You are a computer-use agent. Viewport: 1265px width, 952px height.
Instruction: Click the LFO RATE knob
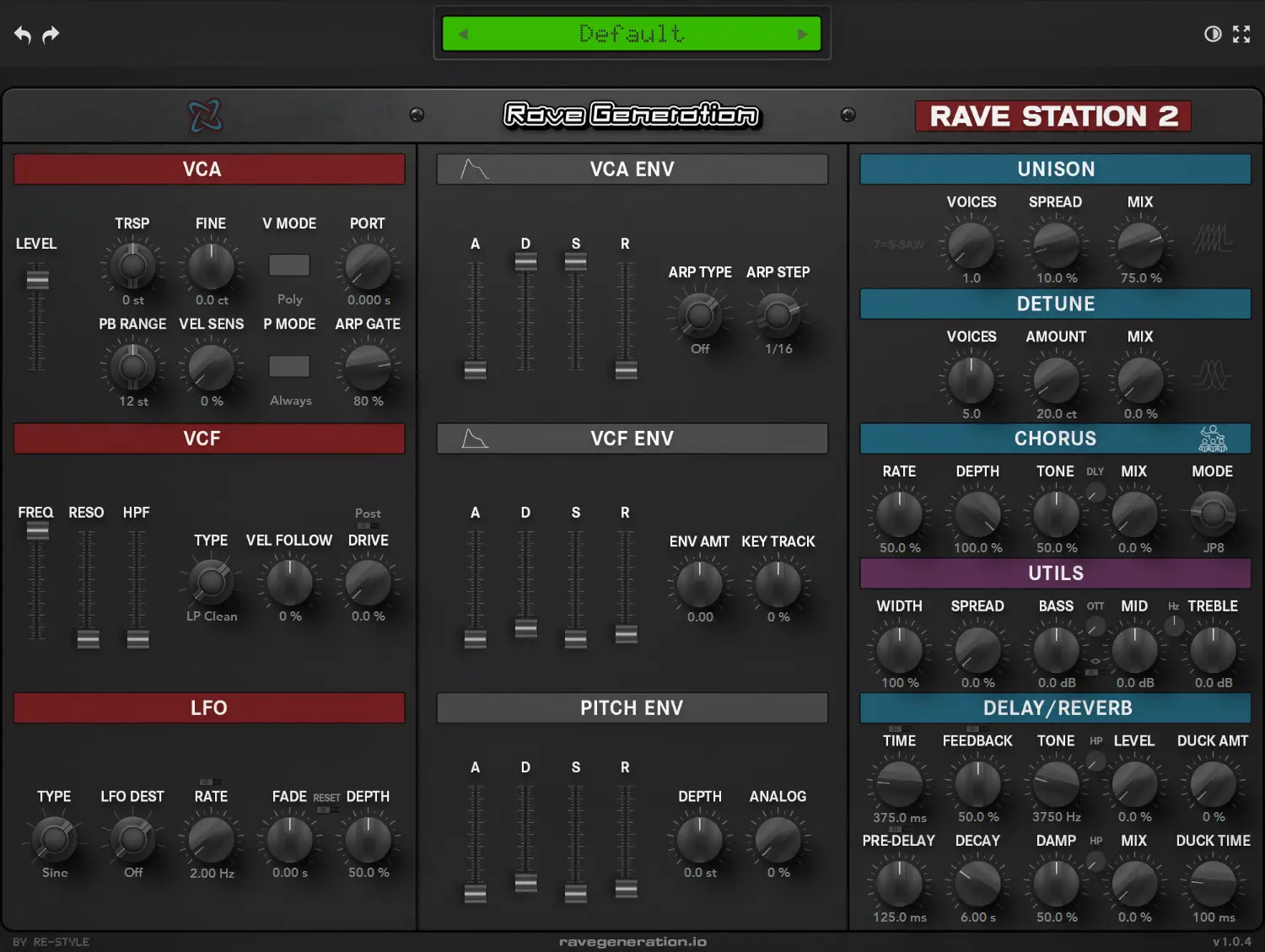click(211, 838)
